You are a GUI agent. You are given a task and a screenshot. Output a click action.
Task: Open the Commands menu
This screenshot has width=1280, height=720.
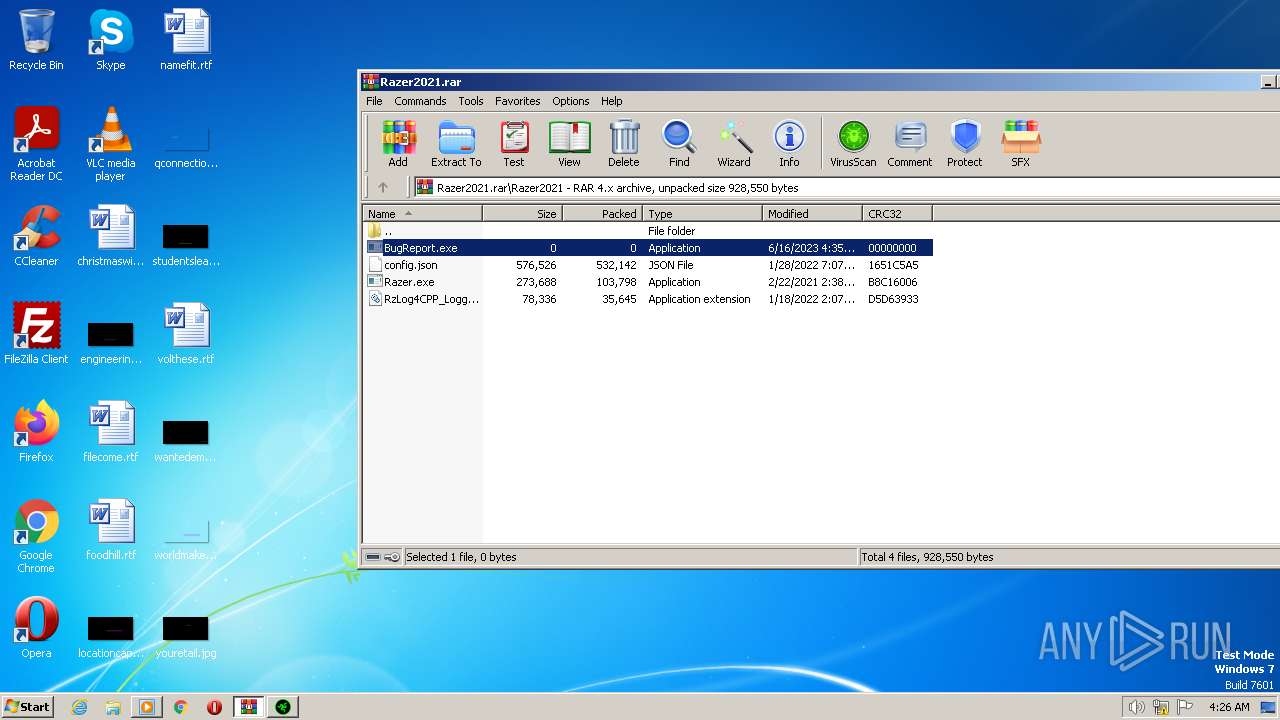(x=420, y=101)
